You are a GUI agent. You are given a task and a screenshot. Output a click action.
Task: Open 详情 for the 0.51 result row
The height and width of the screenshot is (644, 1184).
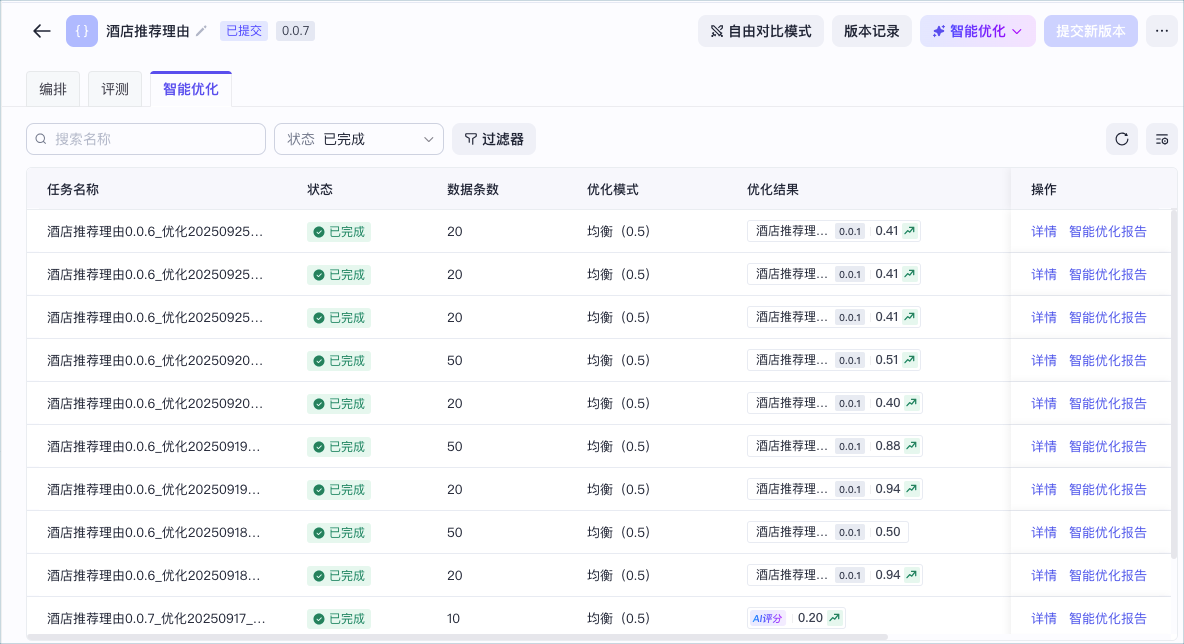pyautogui.click(x=1044, y=360)
